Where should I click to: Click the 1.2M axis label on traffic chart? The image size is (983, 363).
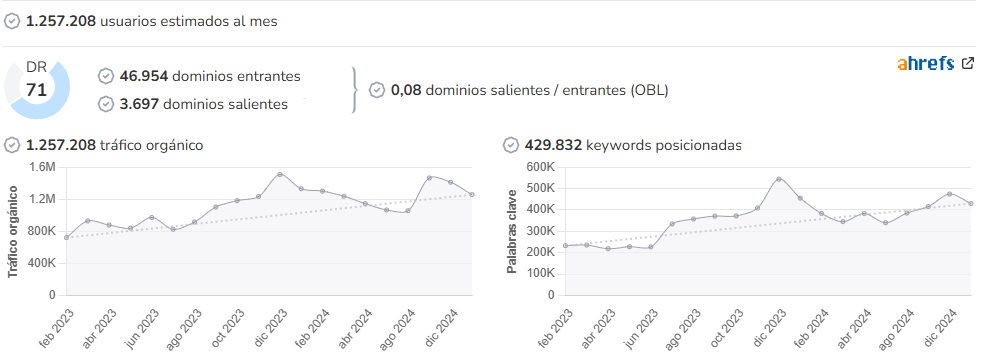point(43,199)
